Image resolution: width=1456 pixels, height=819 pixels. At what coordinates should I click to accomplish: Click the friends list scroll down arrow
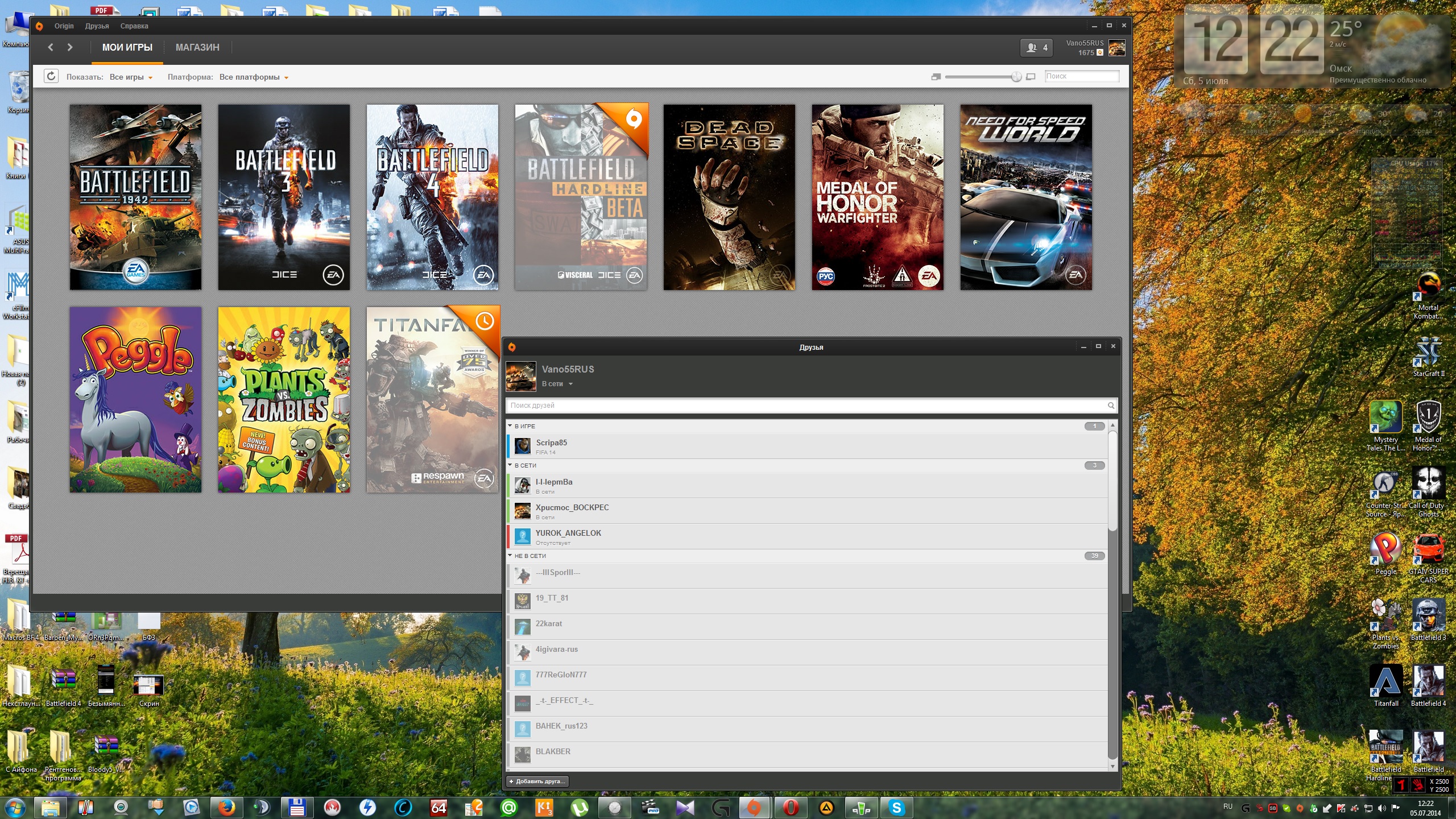pos(1112,766)
